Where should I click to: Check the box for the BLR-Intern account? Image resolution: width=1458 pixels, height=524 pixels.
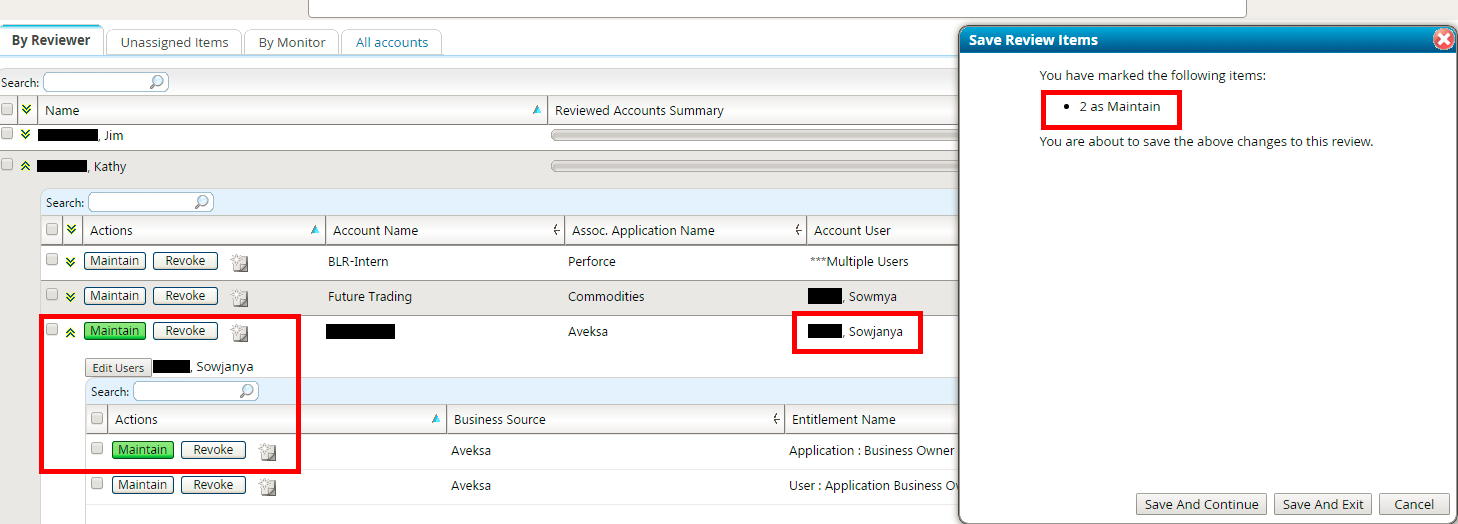point(52,260)
